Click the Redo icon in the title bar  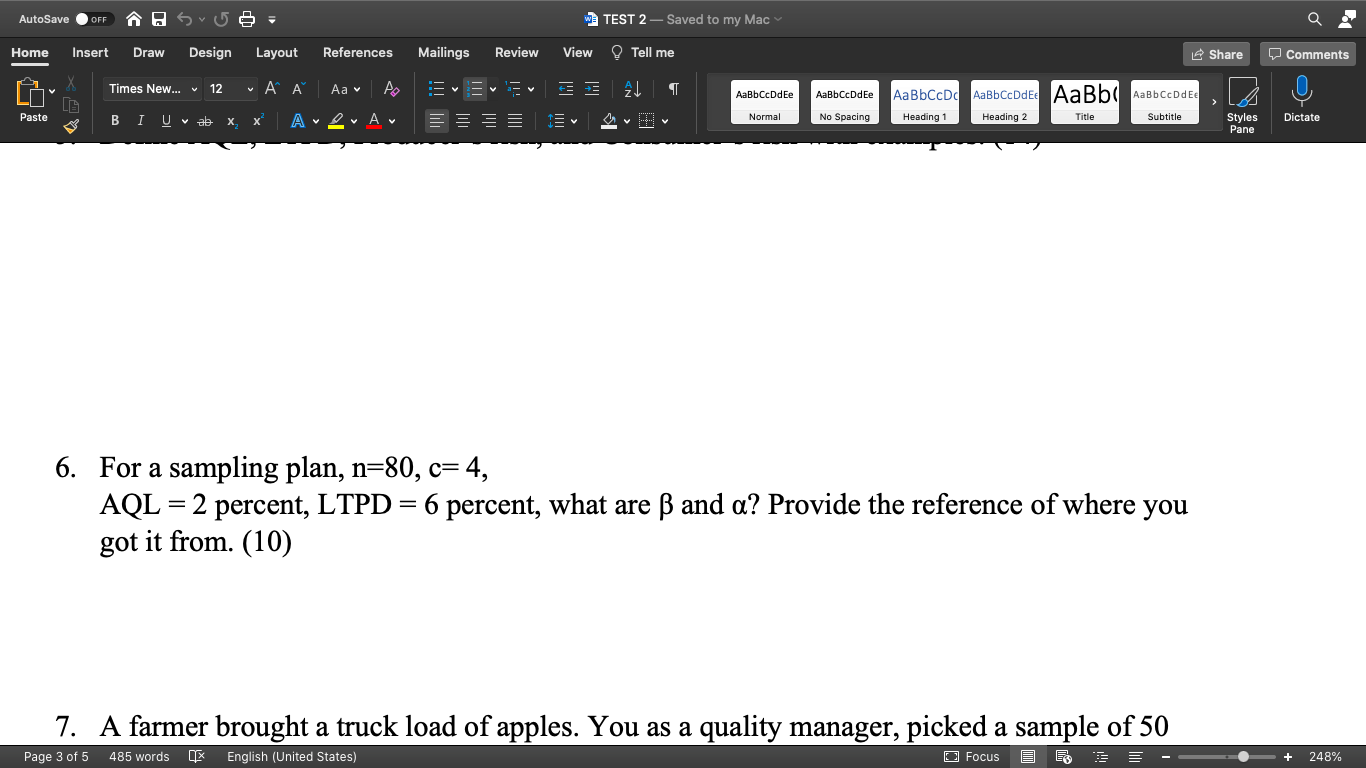coord(222,19)
